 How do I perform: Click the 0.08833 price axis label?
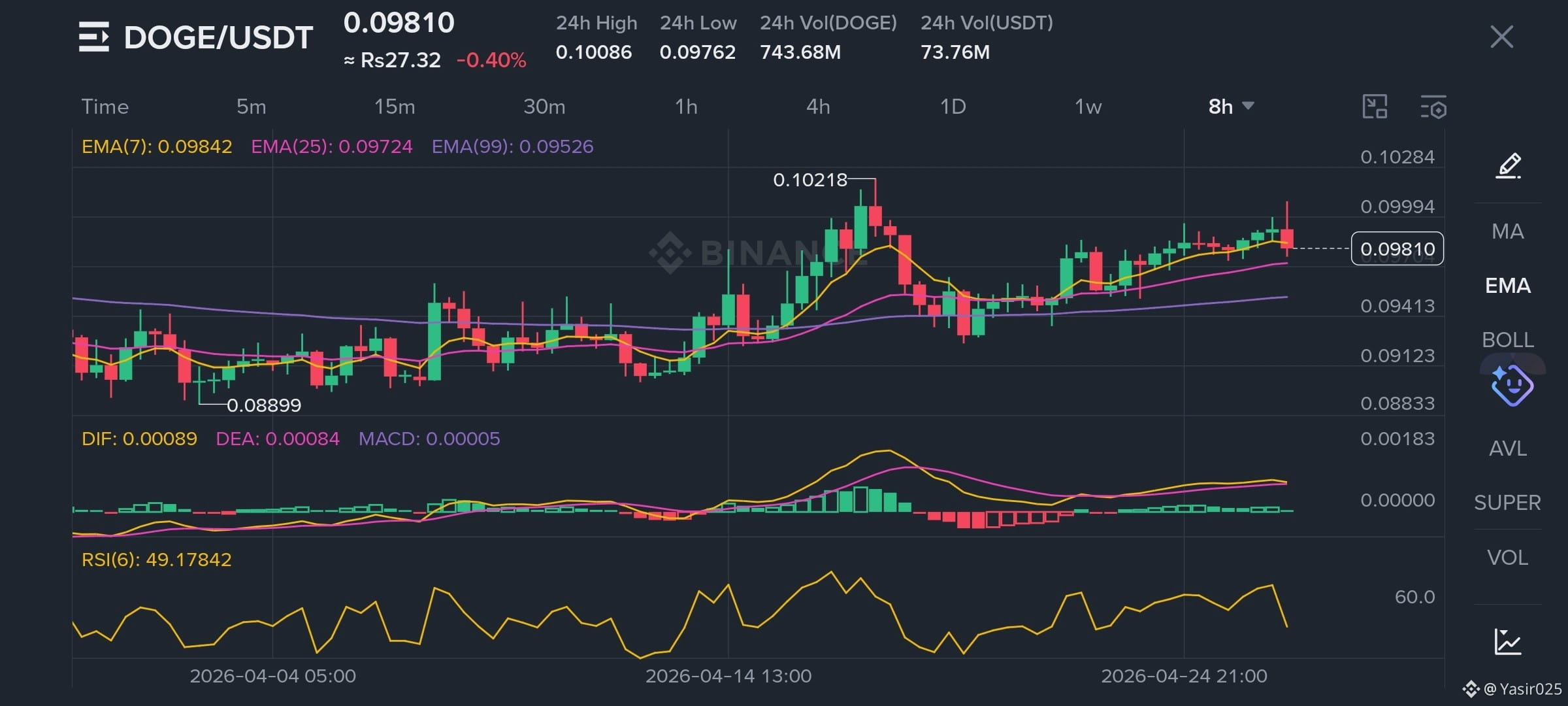click(x=1397, y=404)
